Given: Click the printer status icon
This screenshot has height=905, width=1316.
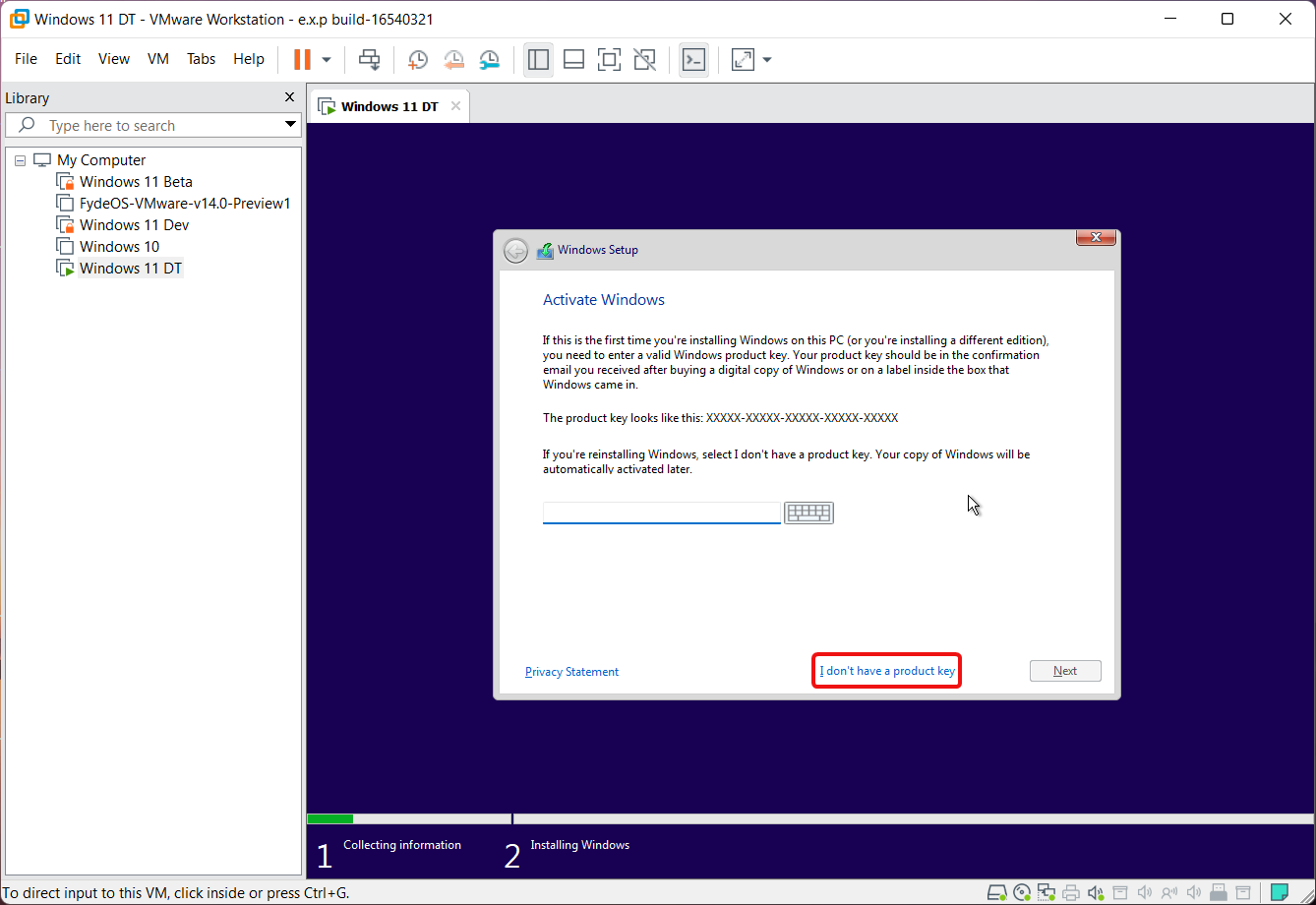Looking at the screenshot, I should (x=1071, y=893).
